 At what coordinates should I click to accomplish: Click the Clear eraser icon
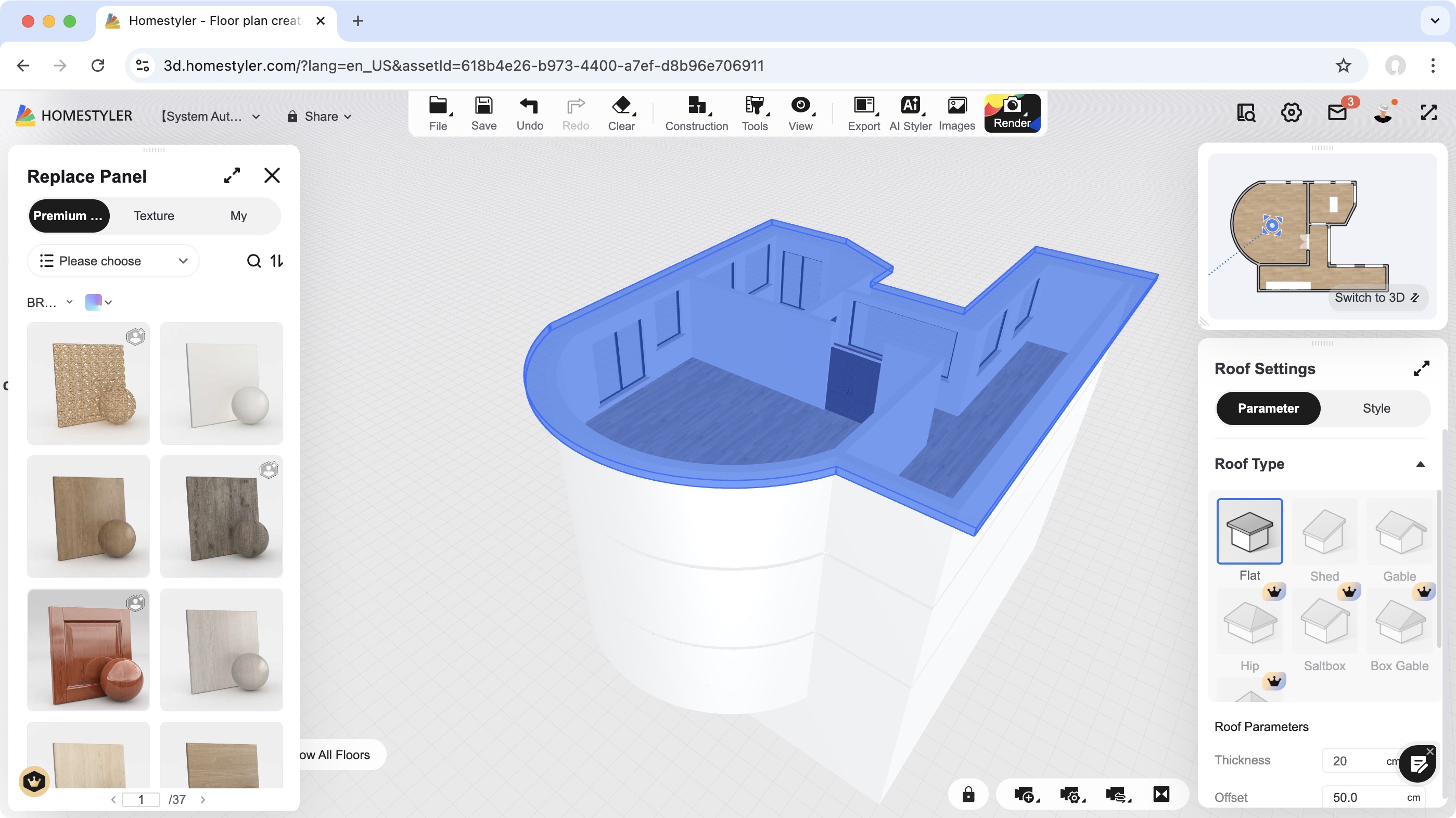coord(621,106)
